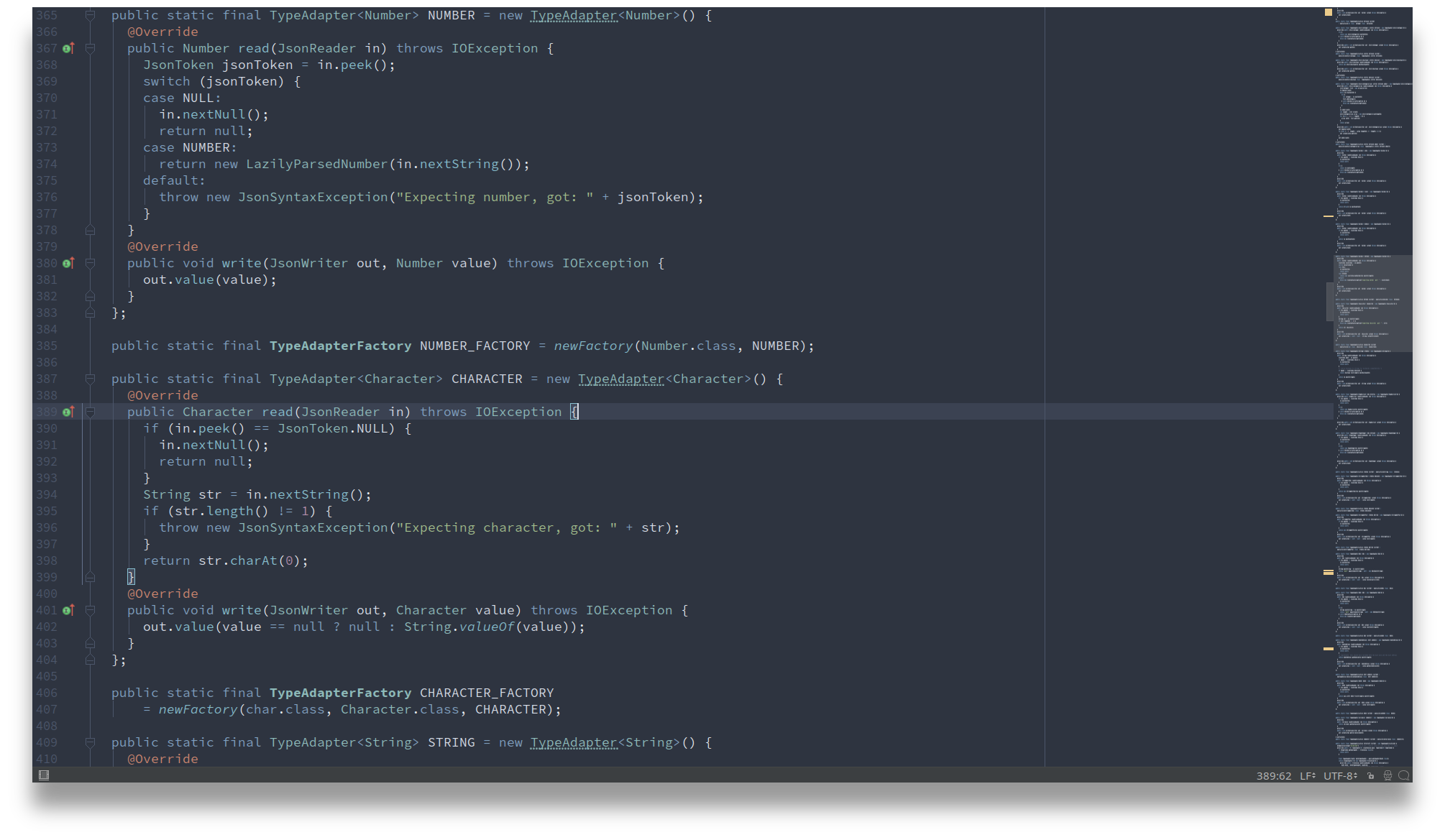Jump to the warning stripe mark near line 377

pos(1329,216)
